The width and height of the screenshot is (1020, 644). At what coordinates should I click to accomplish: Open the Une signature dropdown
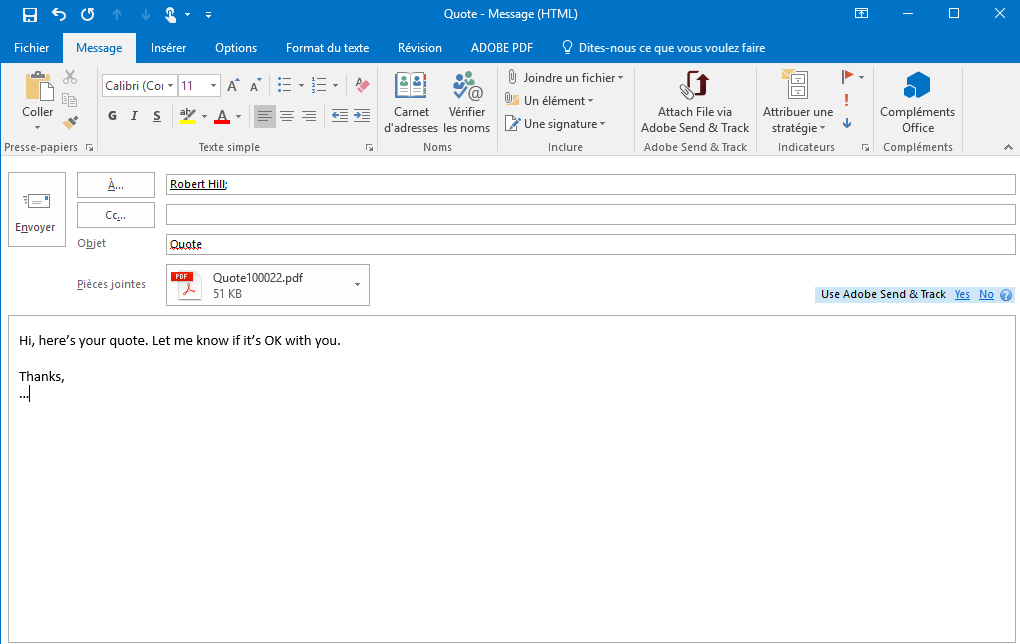(557, 124)
